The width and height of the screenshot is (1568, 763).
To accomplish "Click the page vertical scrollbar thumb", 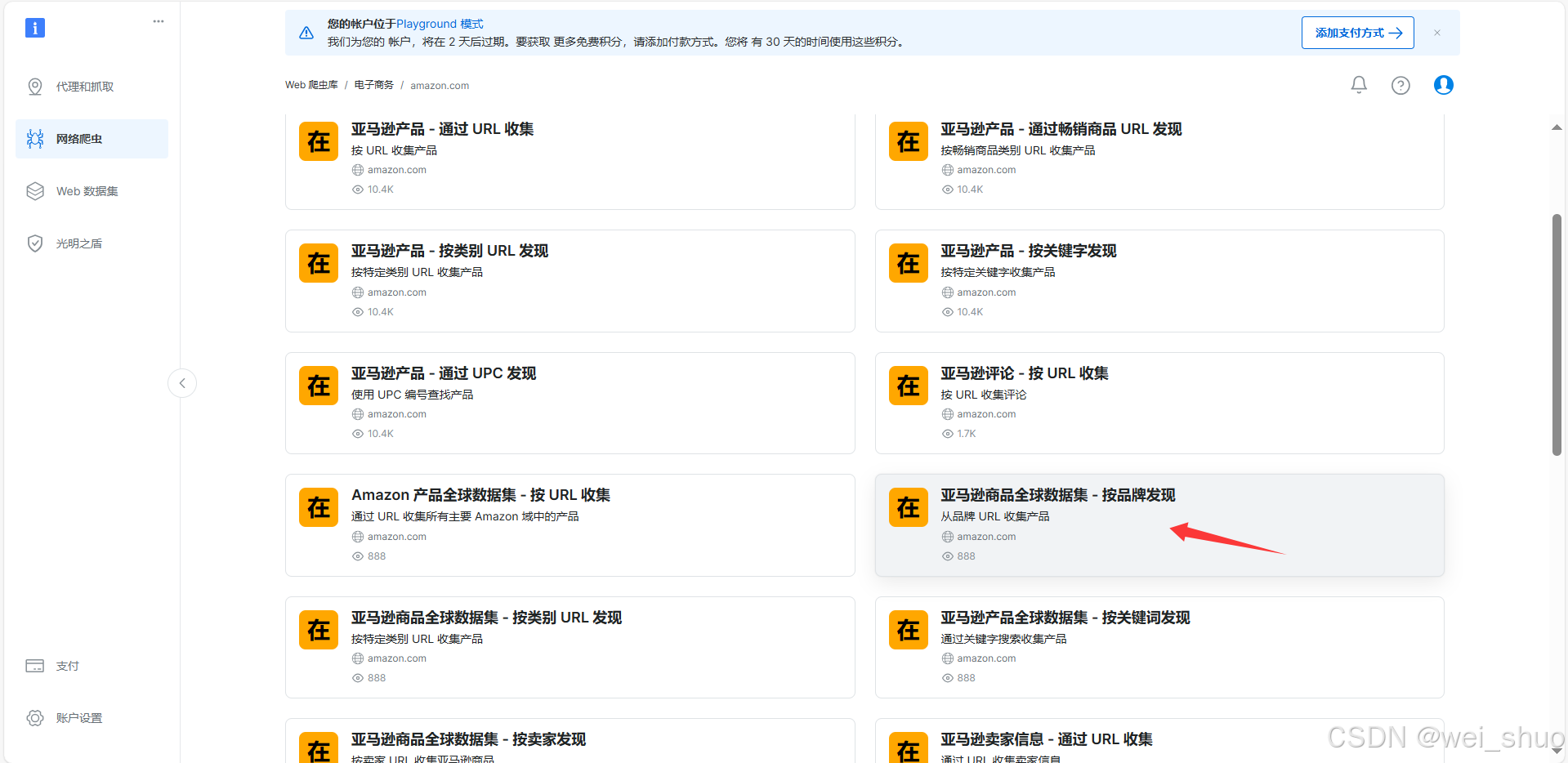I will (1557, 335).
